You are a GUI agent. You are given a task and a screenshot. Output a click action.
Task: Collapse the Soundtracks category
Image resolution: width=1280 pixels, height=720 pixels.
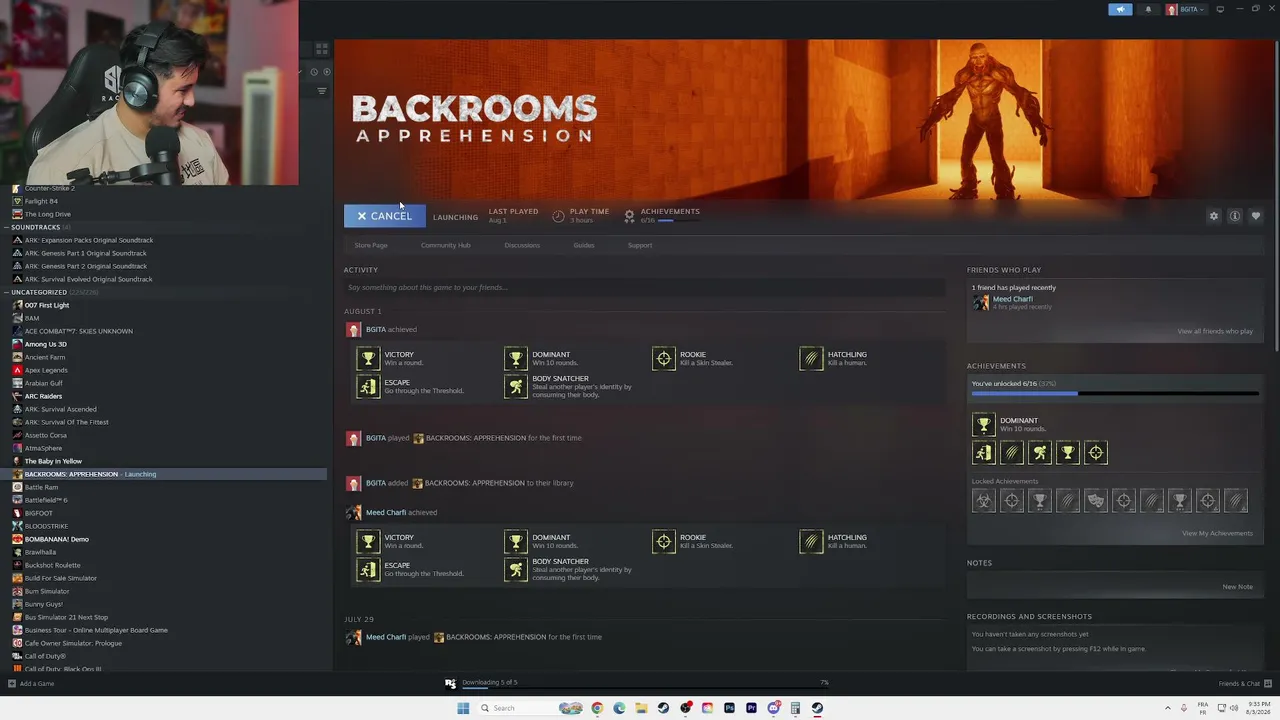tap(6, 227)
